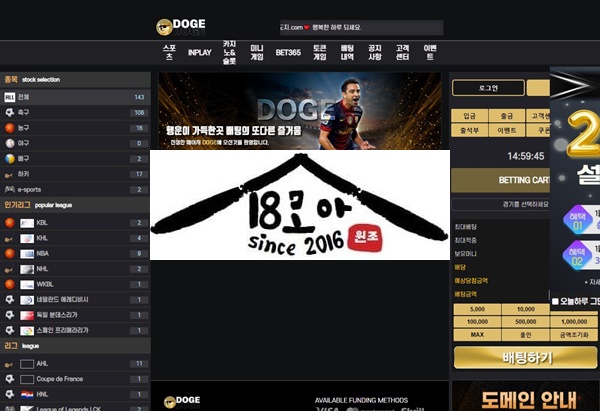600x411 pixels.
Task: Select the 1,000,000 bet amount
Action: [574, 322]
